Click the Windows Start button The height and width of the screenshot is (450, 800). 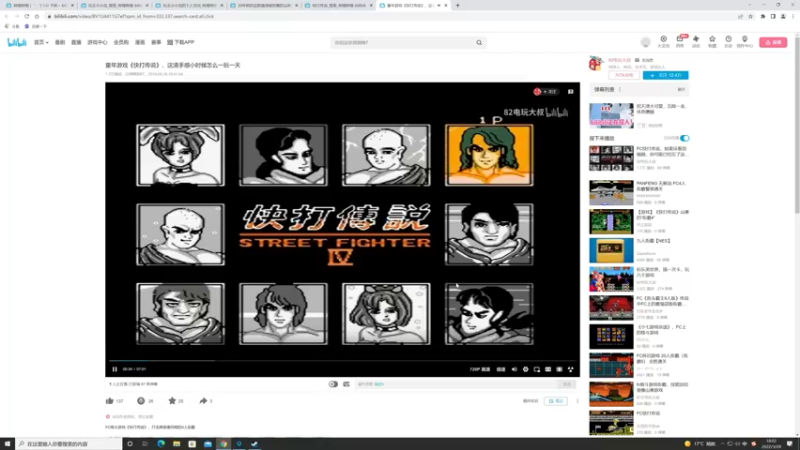tap(7, 444)
